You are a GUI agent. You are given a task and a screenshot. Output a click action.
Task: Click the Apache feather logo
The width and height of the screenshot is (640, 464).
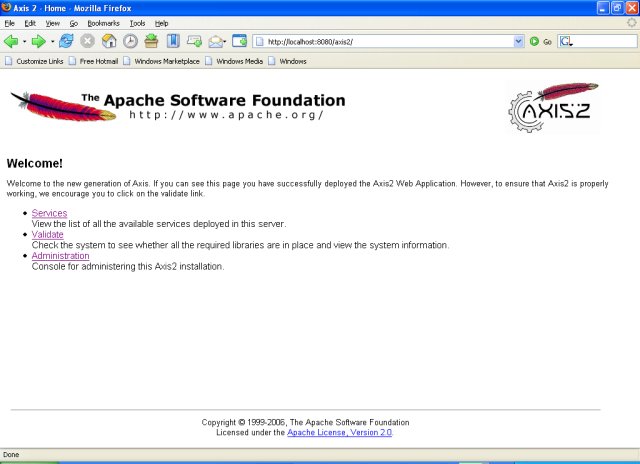coord(63,106)
